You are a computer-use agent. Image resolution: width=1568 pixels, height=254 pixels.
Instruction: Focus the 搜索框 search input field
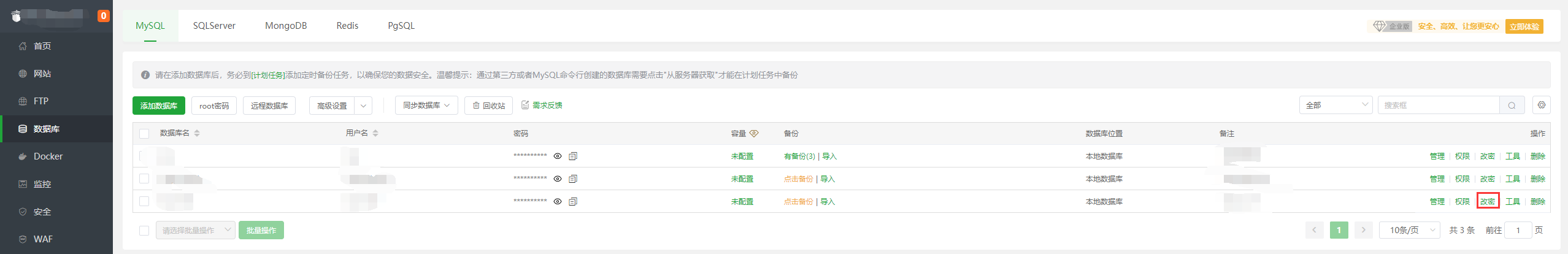pyautogui.click(x=1439, y=106)
